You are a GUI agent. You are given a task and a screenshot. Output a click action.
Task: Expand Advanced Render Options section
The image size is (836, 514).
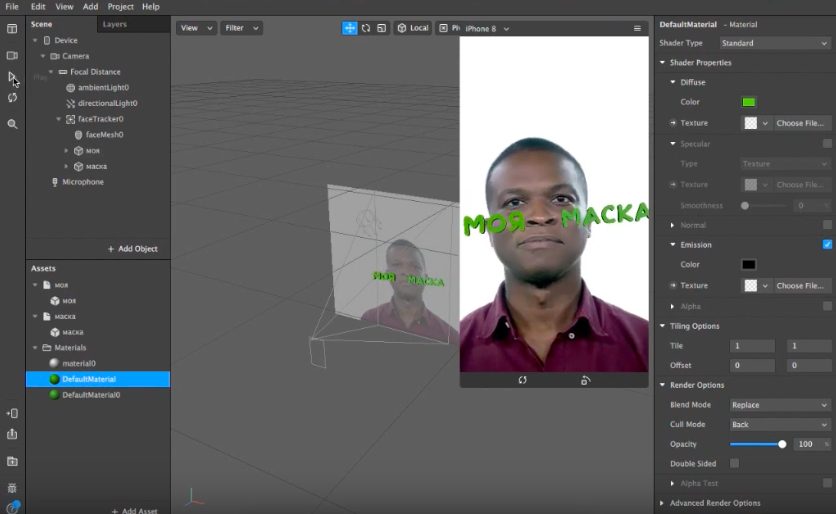click(x=662, y=503)
